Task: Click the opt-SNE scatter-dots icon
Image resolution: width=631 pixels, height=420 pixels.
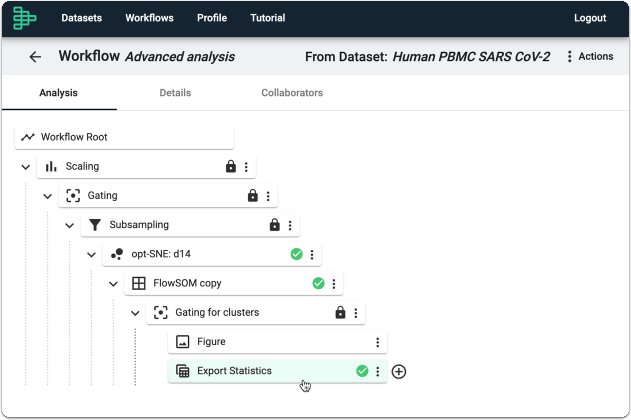Action: tap(117, 254)
